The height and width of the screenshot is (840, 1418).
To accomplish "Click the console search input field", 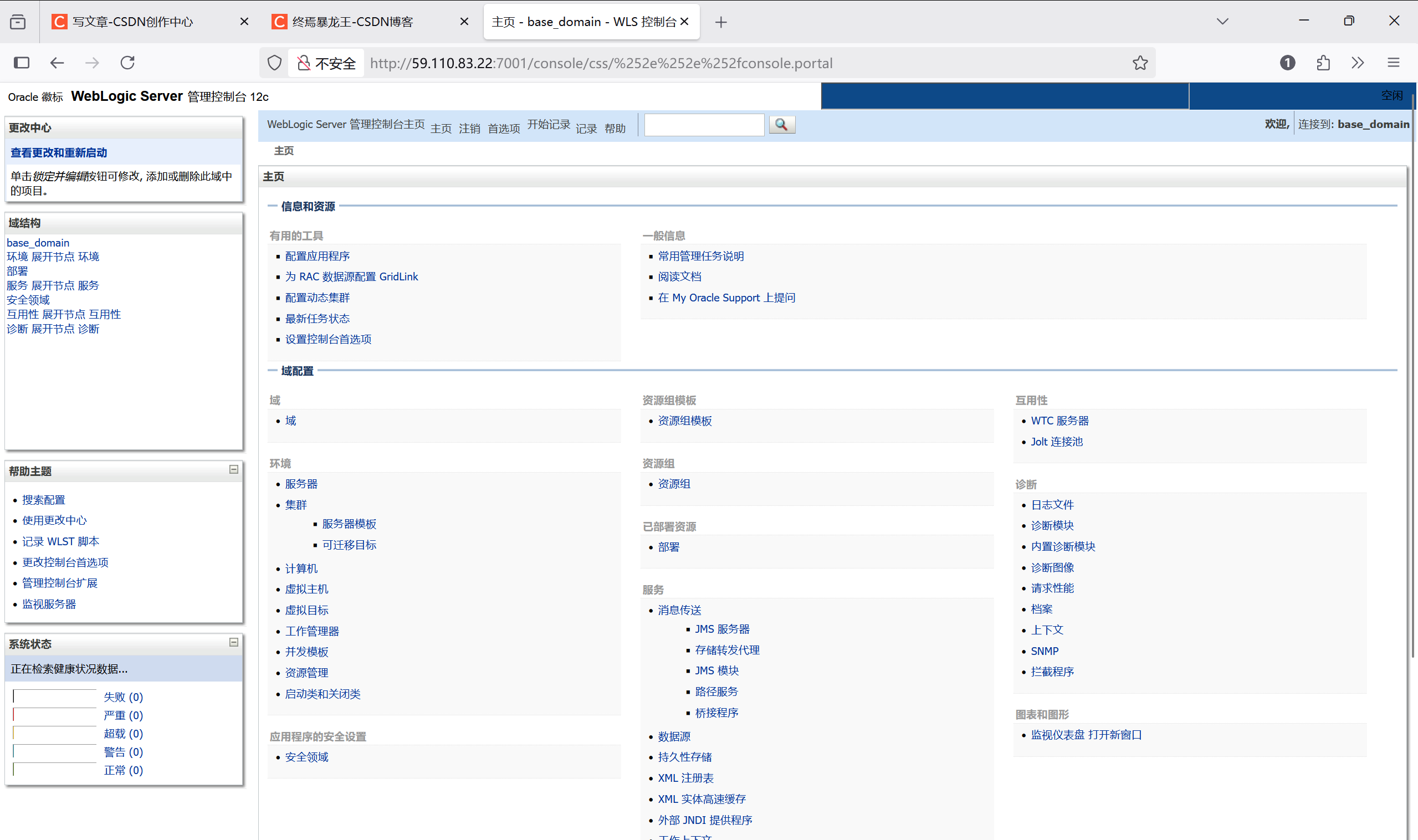I will (704, 125).
